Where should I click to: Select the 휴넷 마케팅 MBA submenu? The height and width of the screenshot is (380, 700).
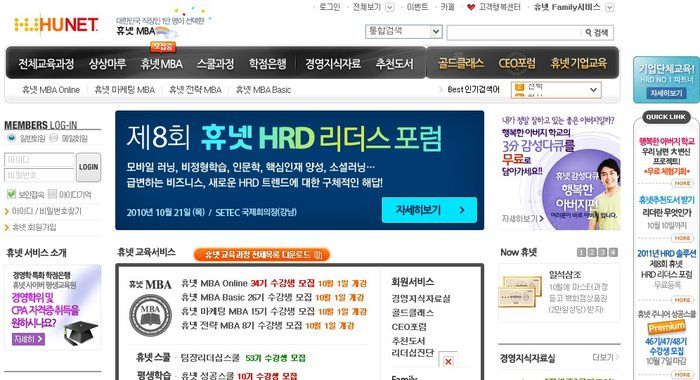click(125, 90)
